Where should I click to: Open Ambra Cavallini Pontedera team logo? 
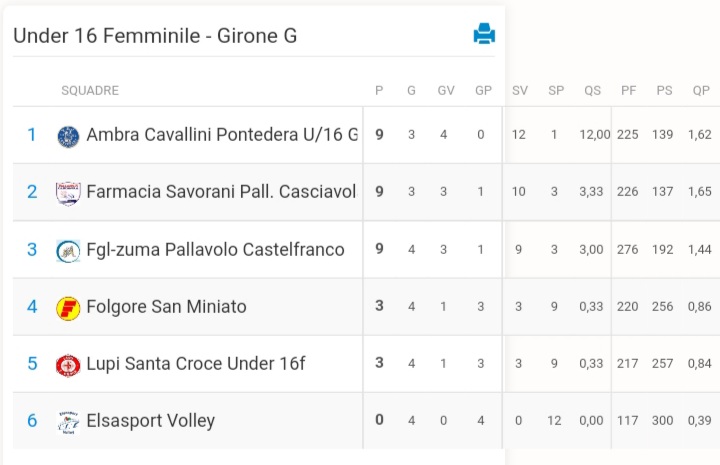pos(68,137)
